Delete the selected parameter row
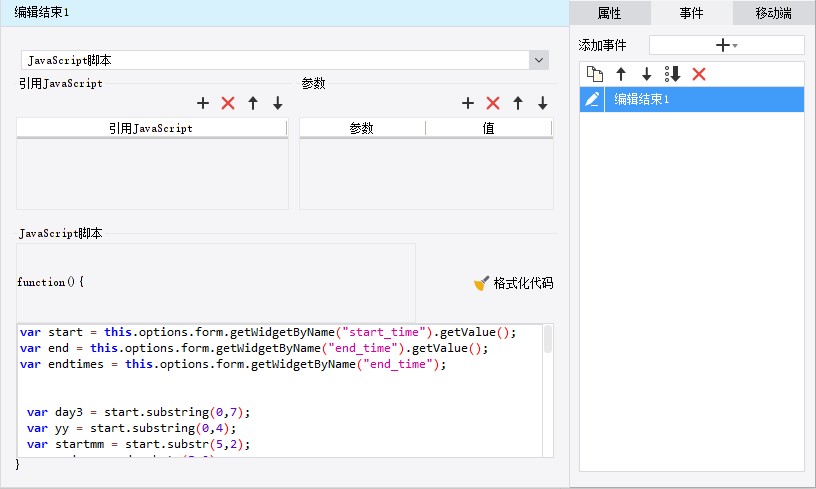 (493, 103)
